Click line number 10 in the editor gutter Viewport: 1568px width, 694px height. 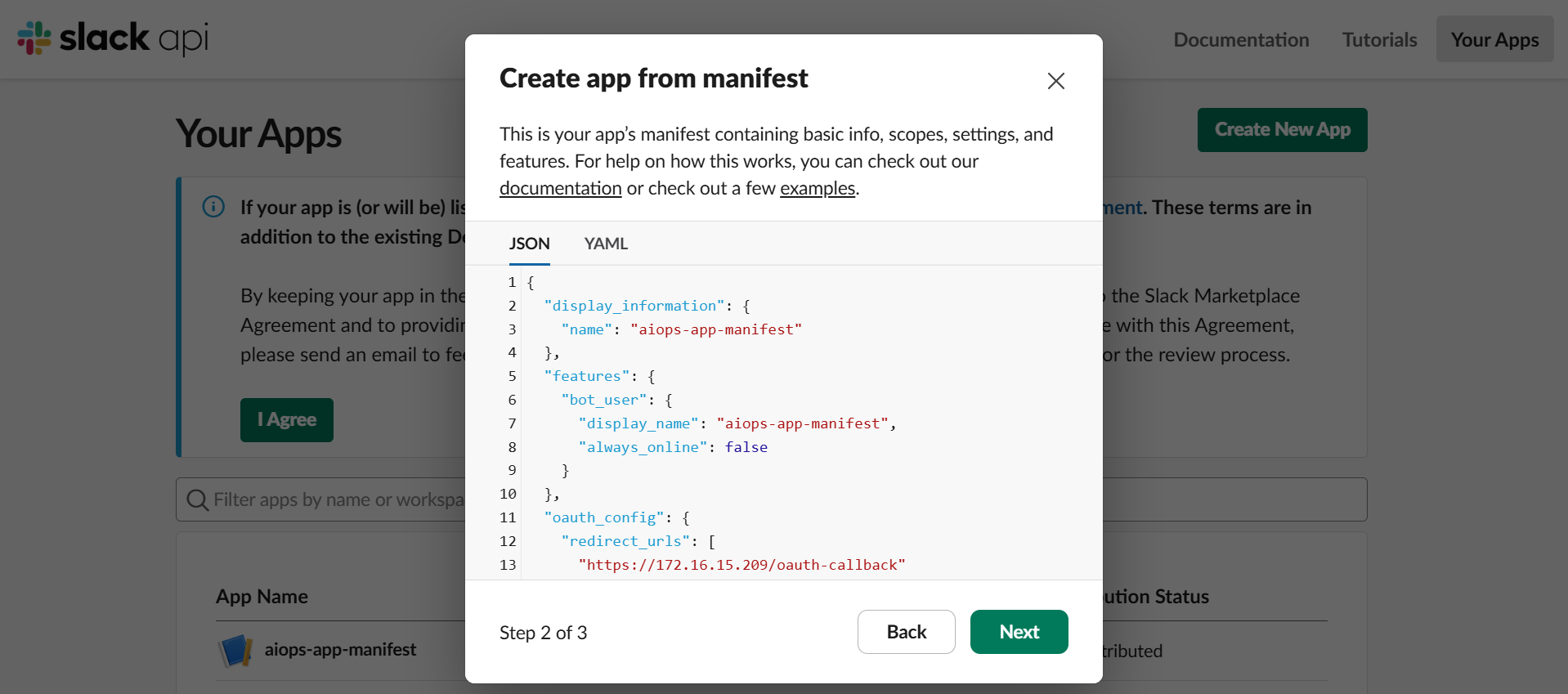pos(508,494)
